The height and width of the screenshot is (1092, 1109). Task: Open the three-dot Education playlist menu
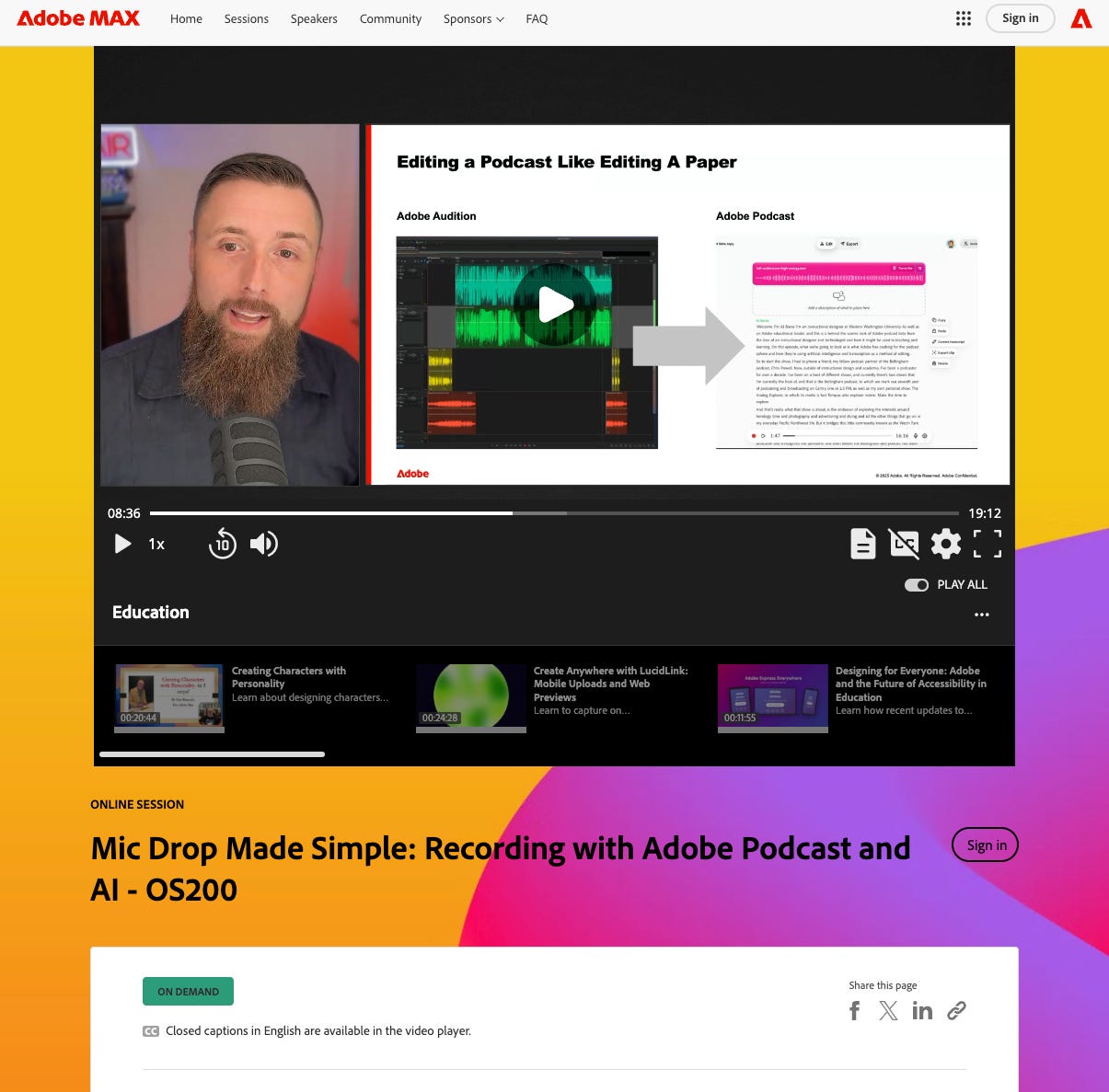click(982, 615)
